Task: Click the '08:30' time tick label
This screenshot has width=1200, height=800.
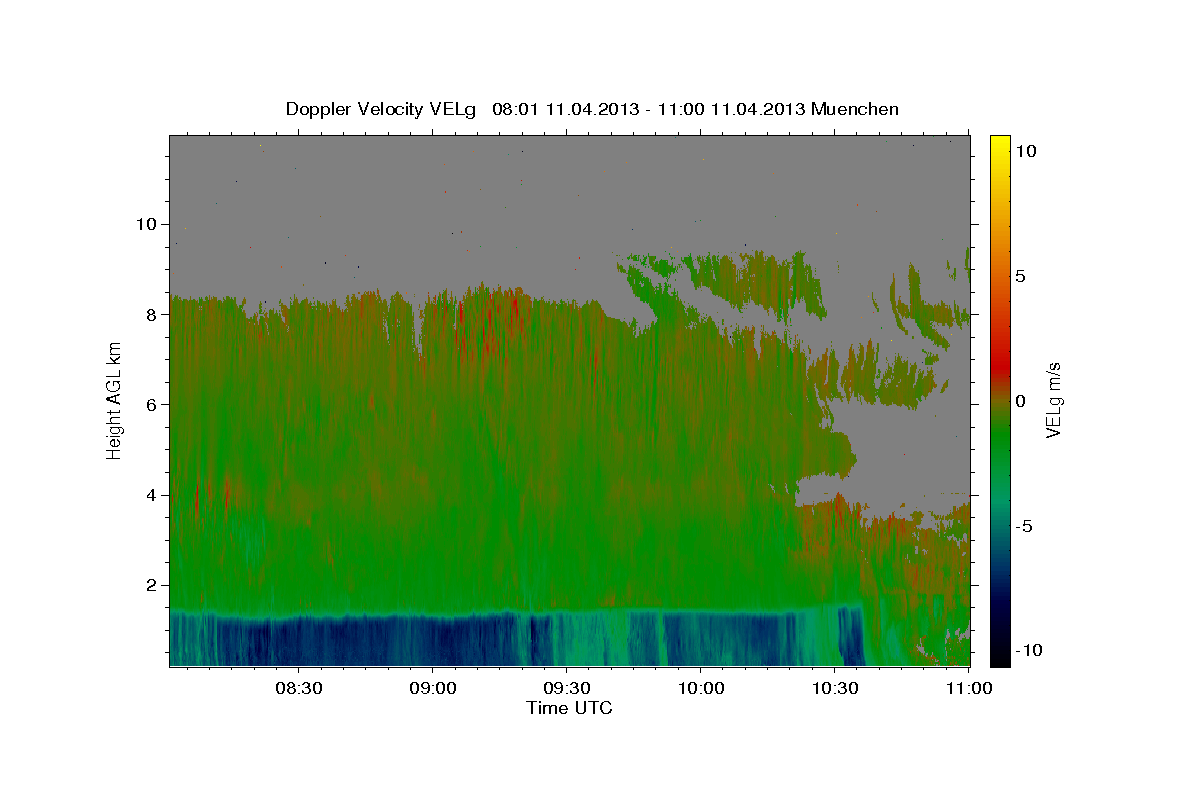Action: pos(298,688)
